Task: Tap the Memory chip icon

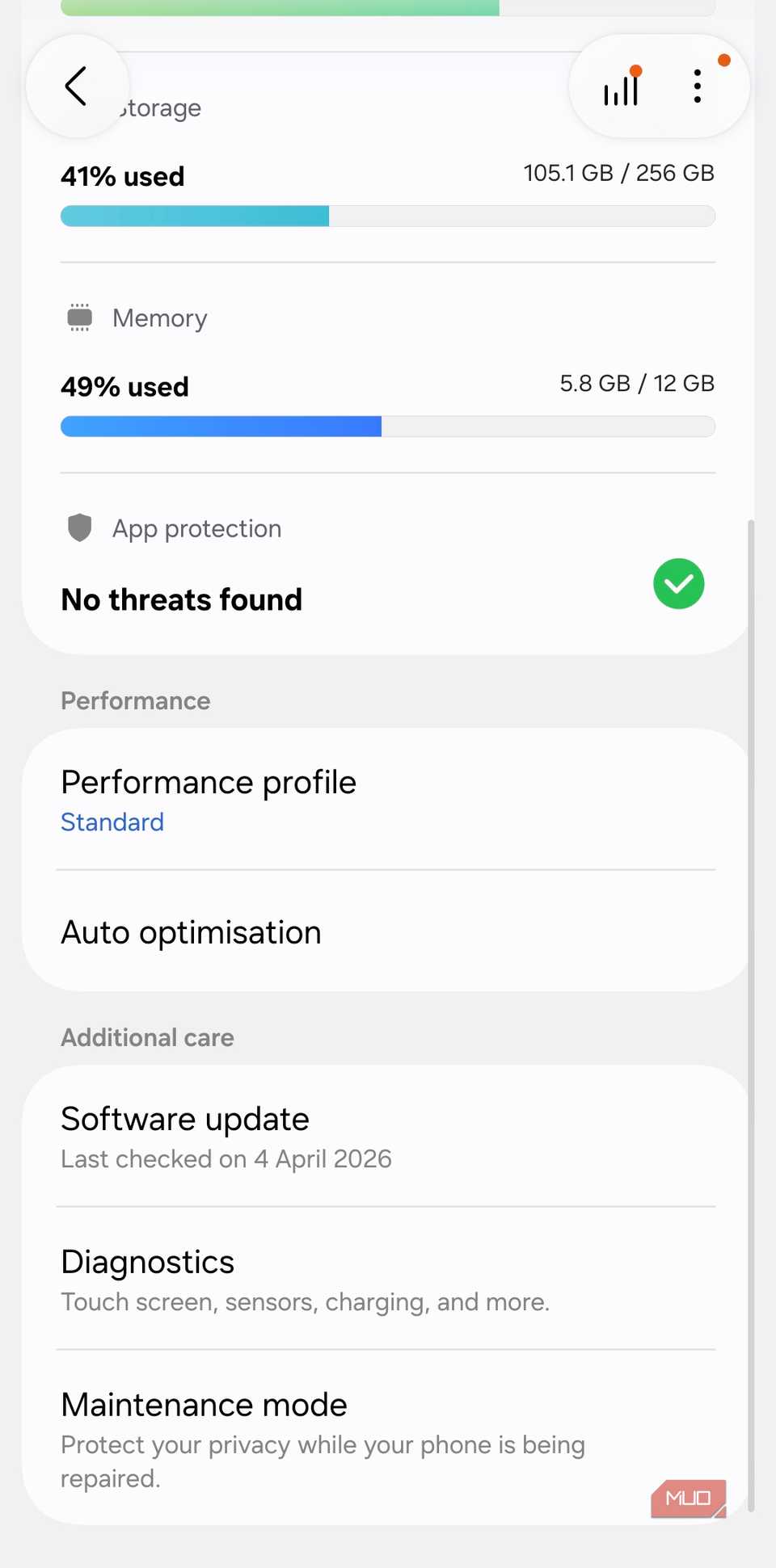Action: 79,317
